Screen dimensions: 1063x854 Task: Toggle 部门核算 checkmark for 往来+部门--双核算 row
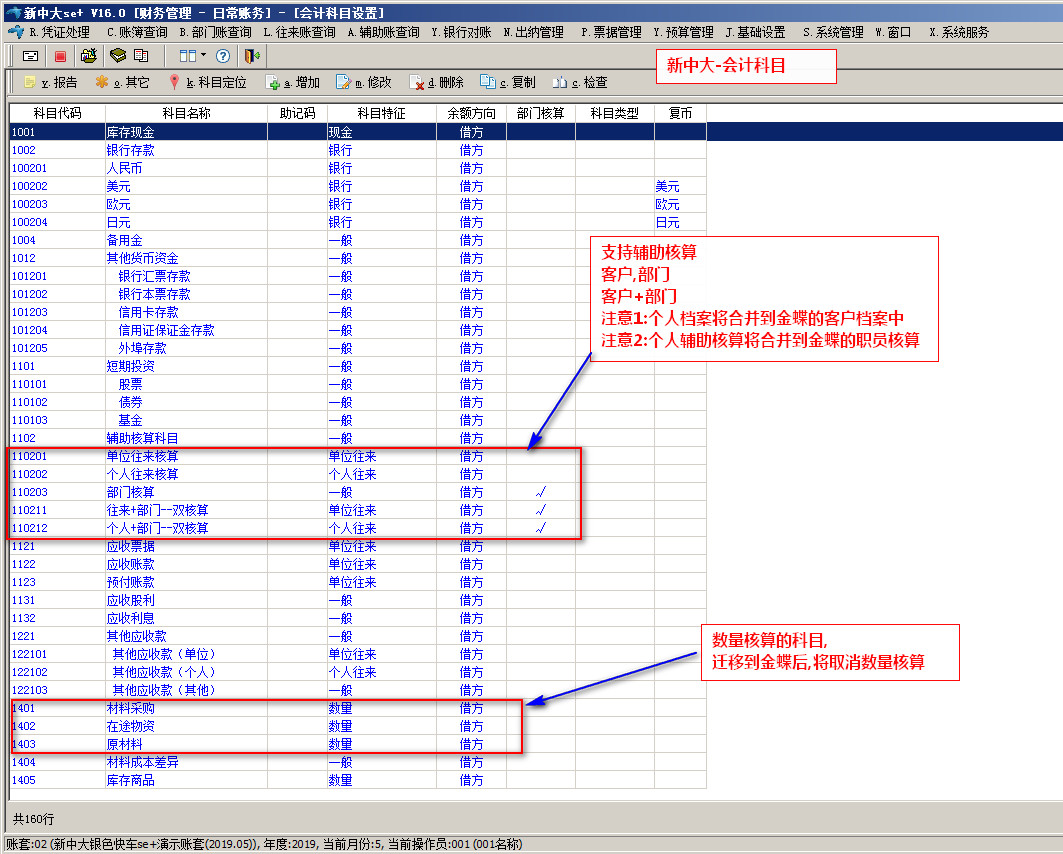[x=540, y=510]
